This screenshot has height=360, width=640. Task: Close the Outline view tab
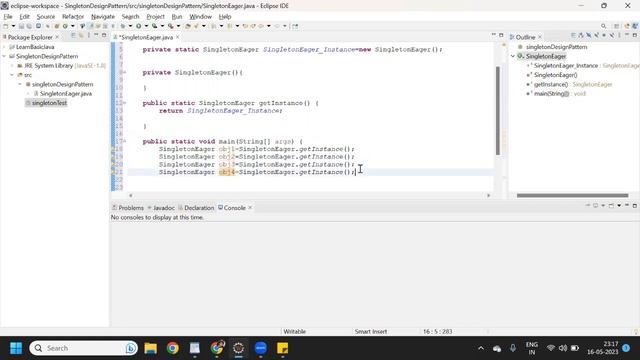tap(540, 37)
